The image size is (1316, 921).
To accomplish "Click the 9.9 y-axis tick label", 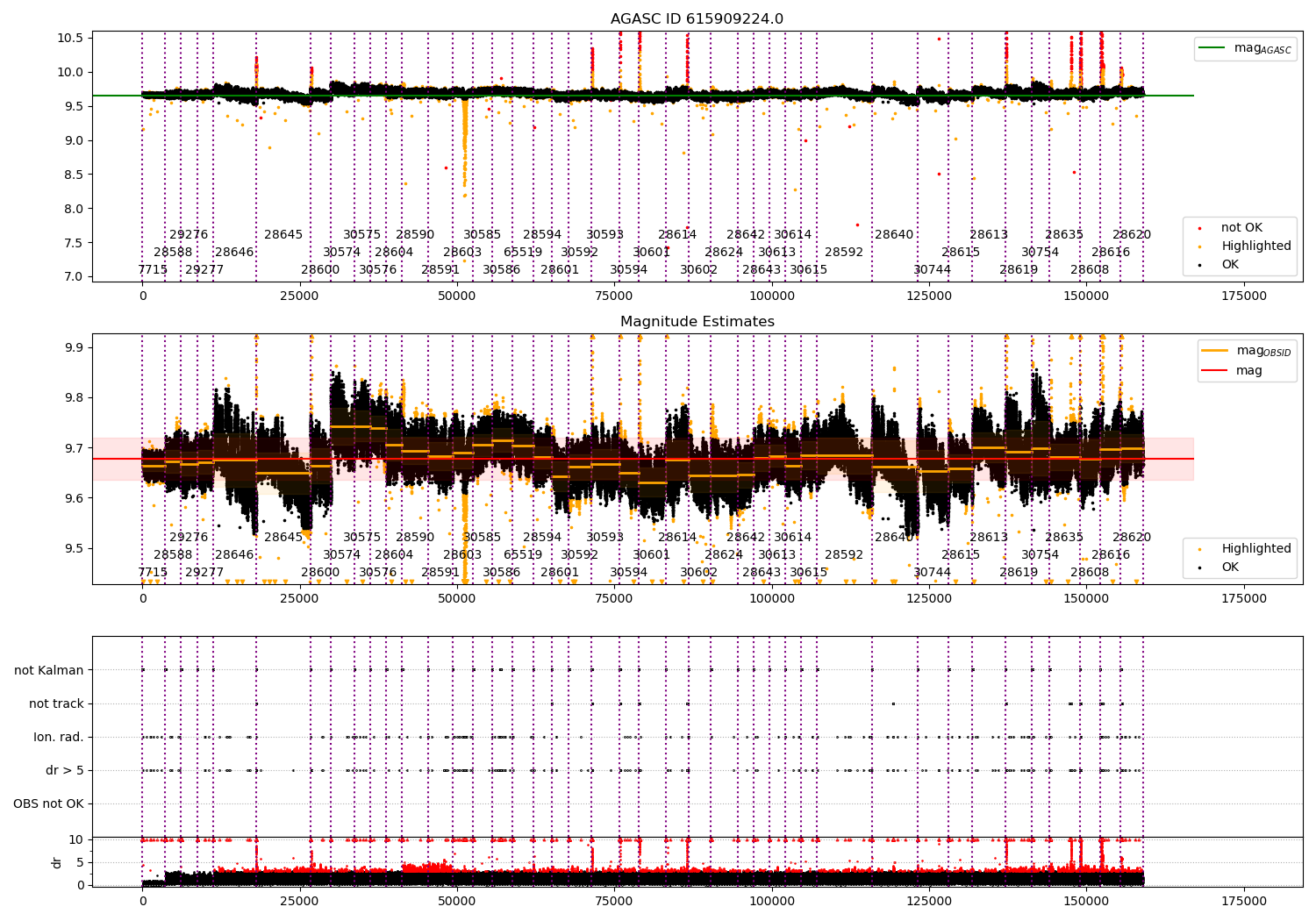I will pos(73,347).
